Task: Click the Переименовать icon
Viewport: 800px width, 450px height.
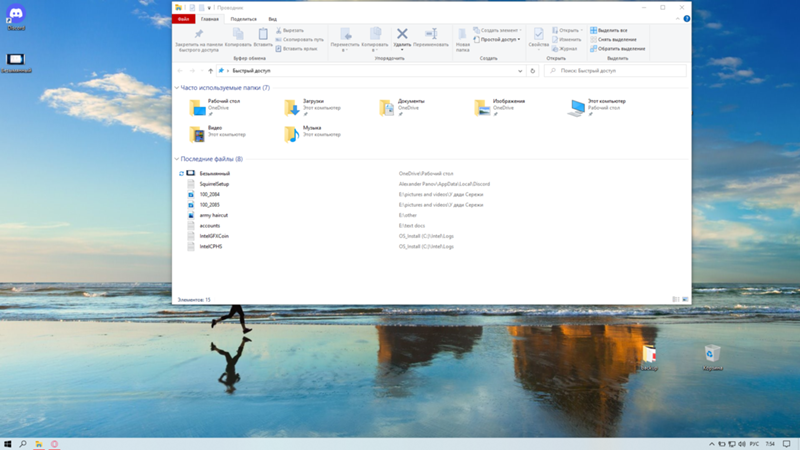Action: tap(431, 34)
